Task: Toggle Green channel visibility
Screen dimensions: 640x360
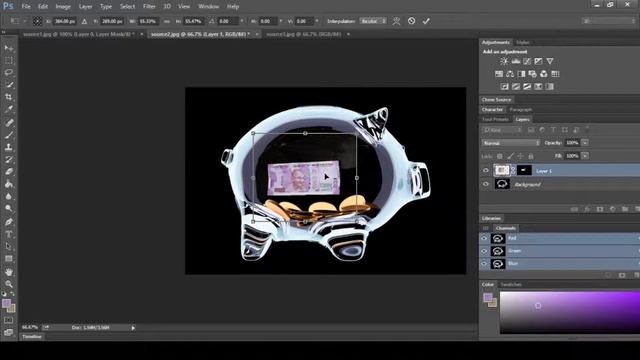Action: click(484, 251)
